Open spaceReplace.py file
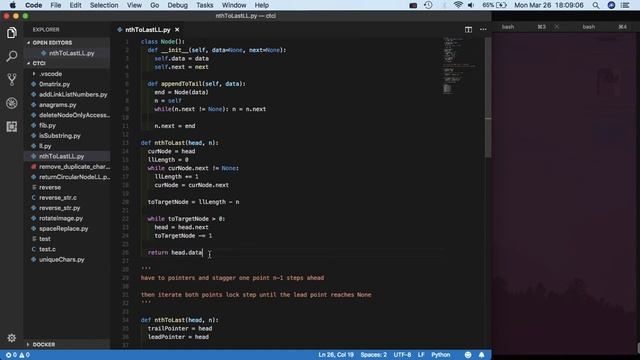This screenshot has width=640, height=360. point(63,229)
